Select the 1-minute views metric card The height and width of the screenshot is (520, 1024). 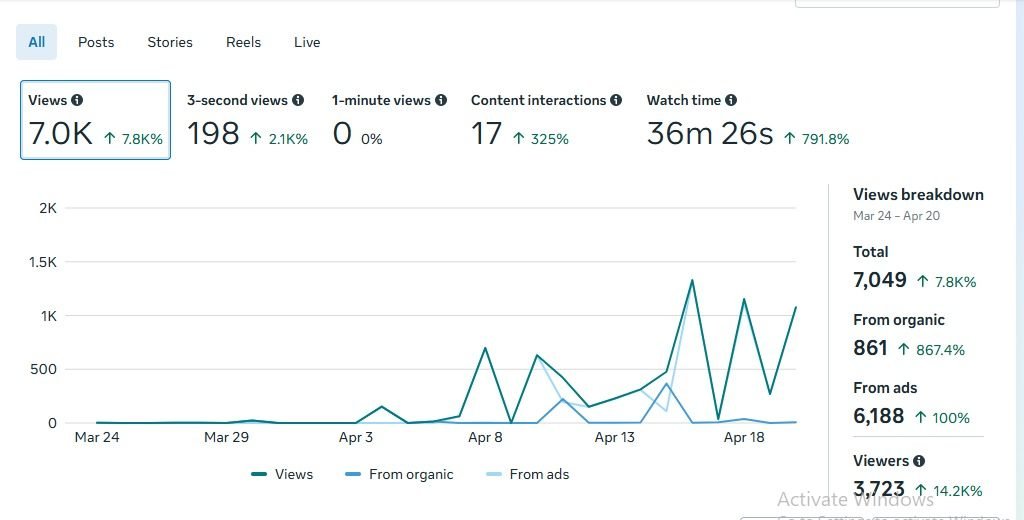click(x=389, y=120)
